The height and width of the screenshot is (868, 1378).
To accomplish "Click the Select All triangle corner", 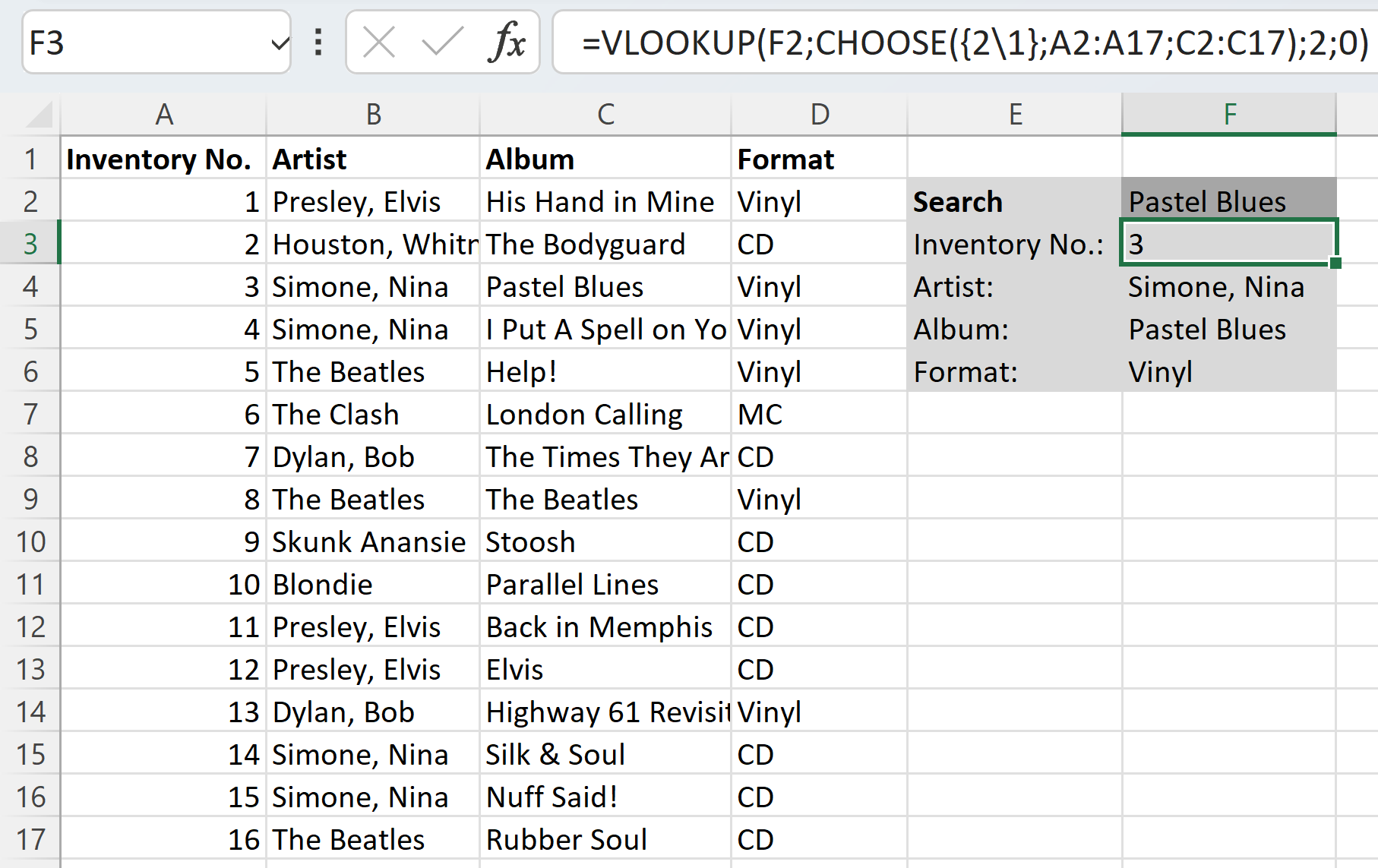I will coord(36,115).
